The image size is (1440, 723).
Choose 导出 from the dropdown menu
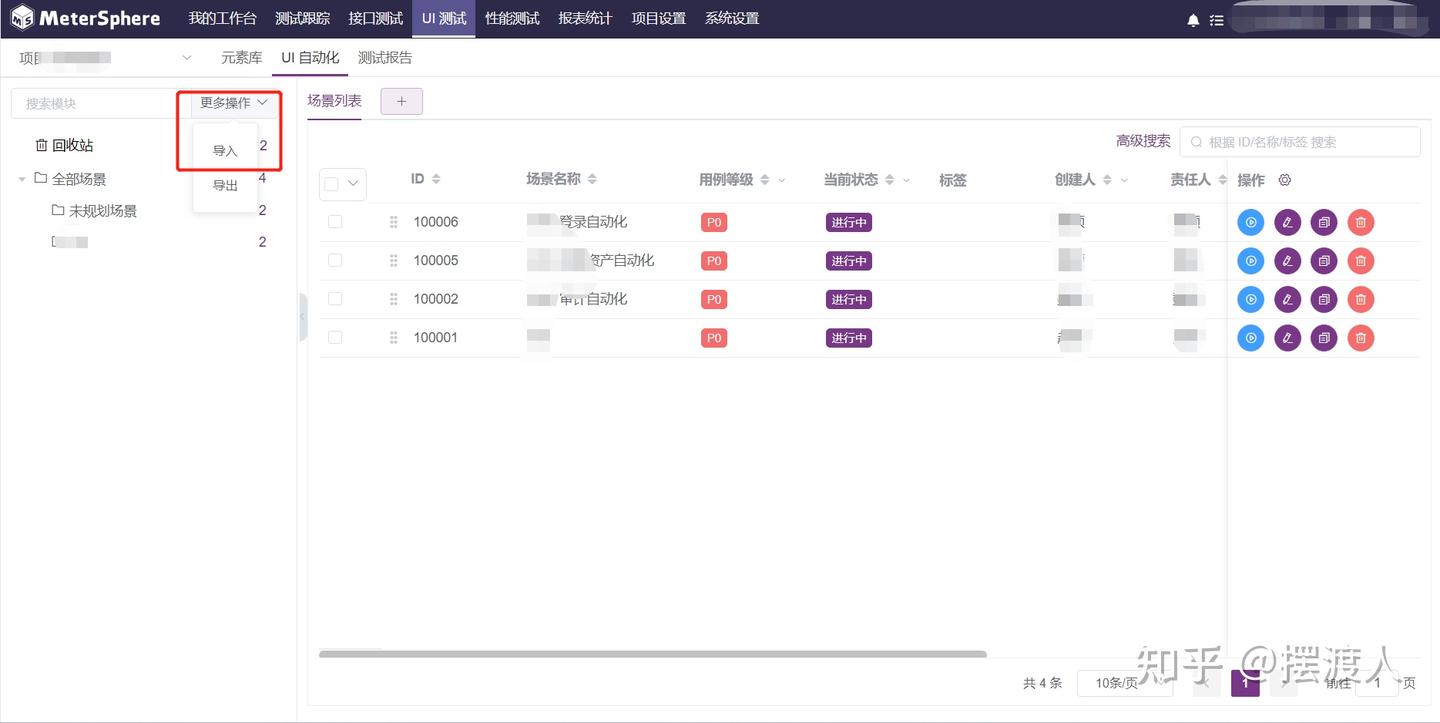click(225, 186)
